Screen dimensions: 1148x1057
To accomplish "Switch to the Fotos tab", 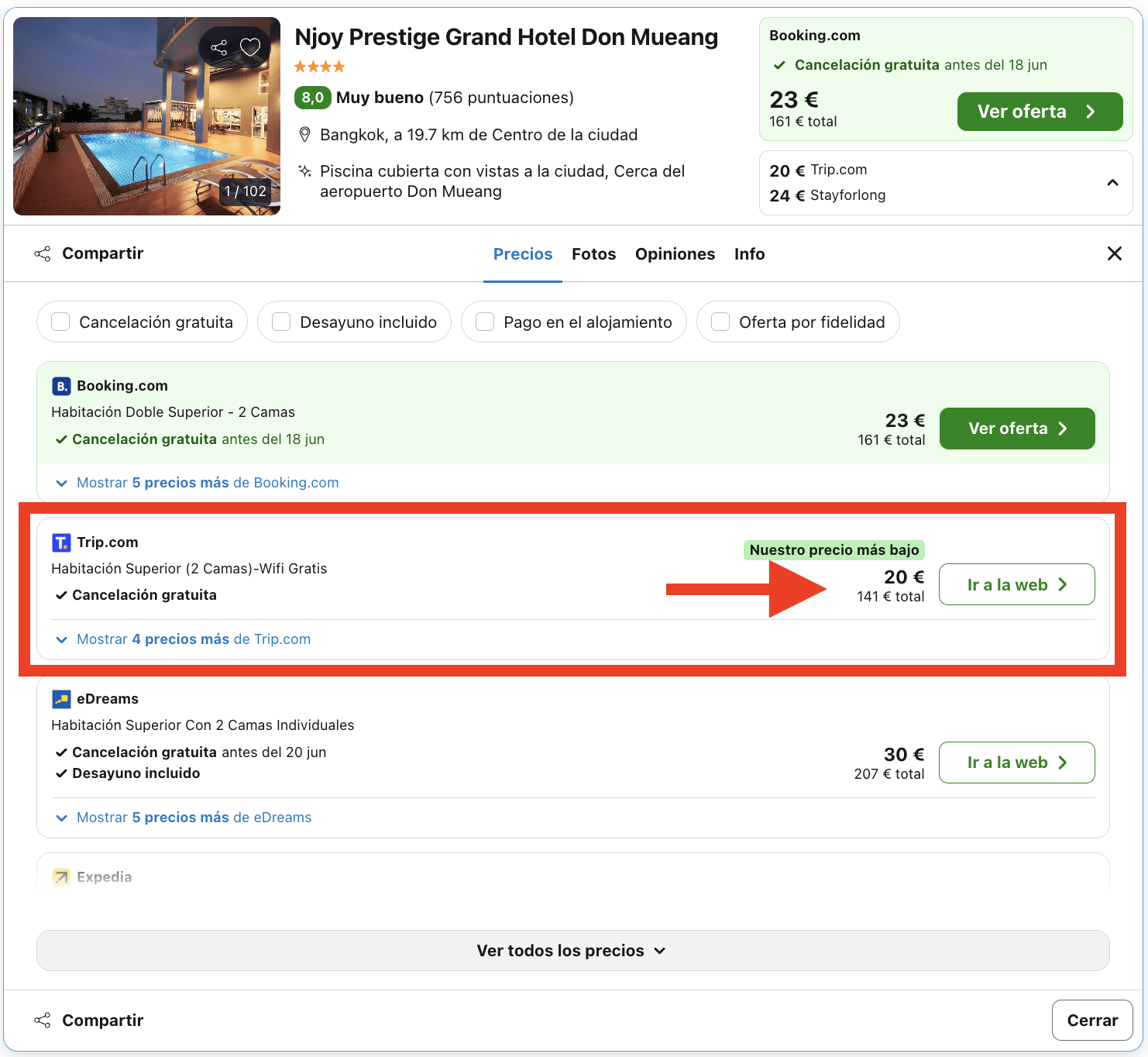I will (x=593, y=254).
